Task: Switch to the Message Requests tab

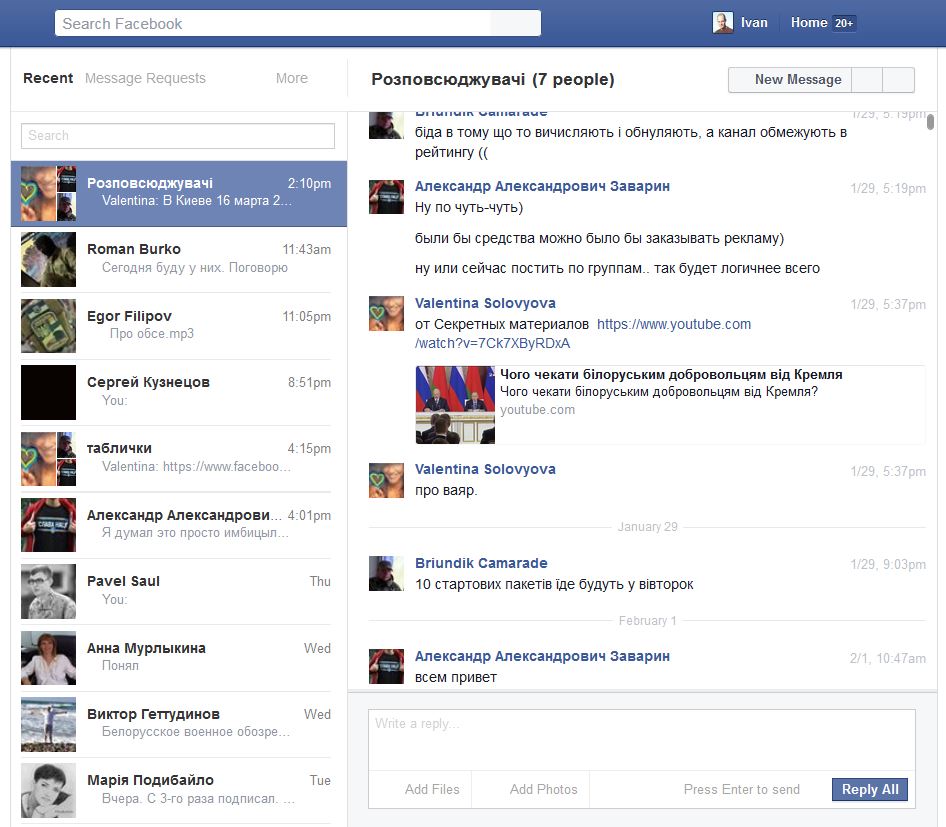Action: click(x=145, y=78)
